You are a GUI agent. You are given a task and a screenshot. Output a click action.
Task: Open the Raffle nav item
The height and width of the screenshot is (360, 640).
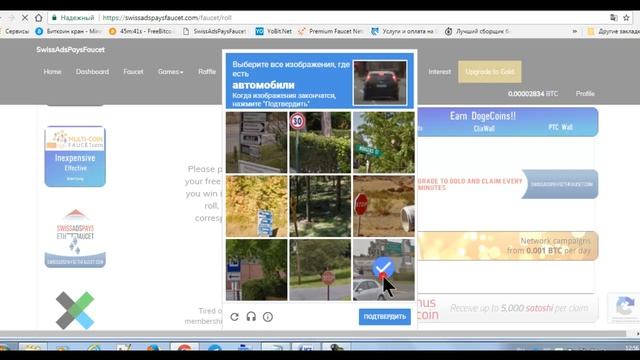click(207, 71)
